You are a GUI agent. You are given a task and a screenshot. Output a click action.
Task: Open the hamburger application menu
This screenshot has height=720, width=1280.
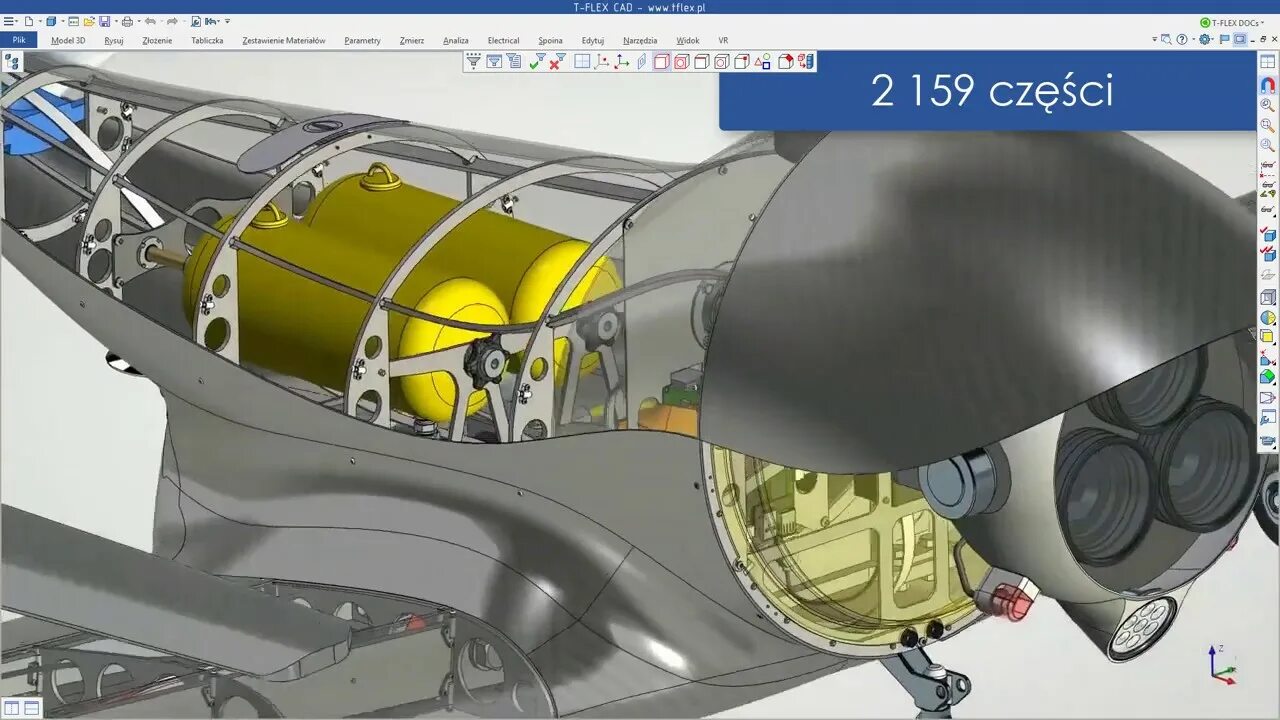(7, 21)
